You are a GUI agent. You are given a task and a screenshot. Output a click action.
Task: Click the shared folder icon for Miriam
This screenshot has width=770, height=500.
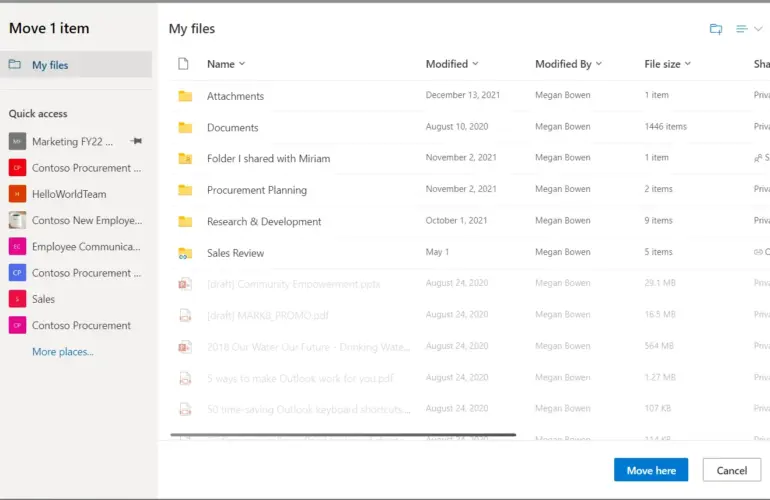(185, 158)
